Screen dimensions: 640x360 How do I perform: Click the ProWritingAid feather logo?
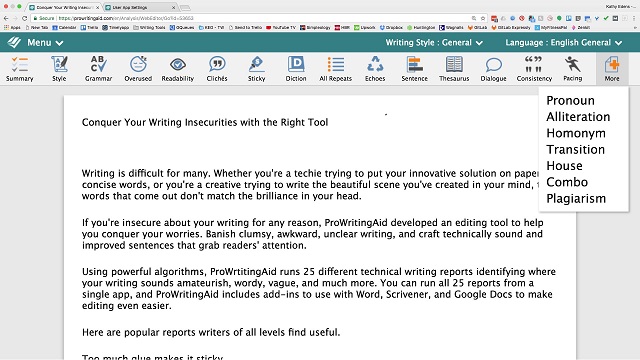14,42
